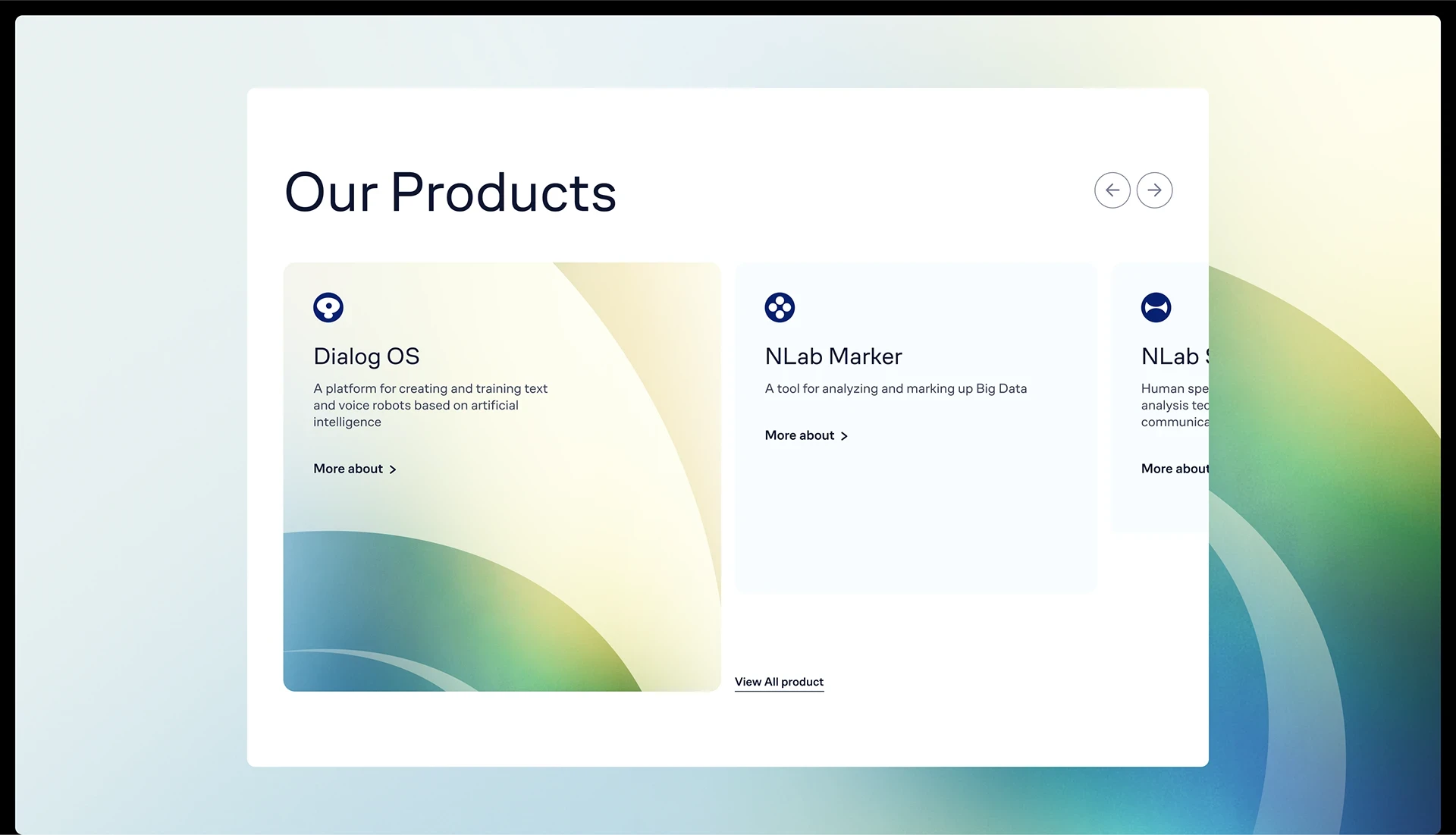
Task: Click the next arrow carousel button
Action: tap(1154, 190)
